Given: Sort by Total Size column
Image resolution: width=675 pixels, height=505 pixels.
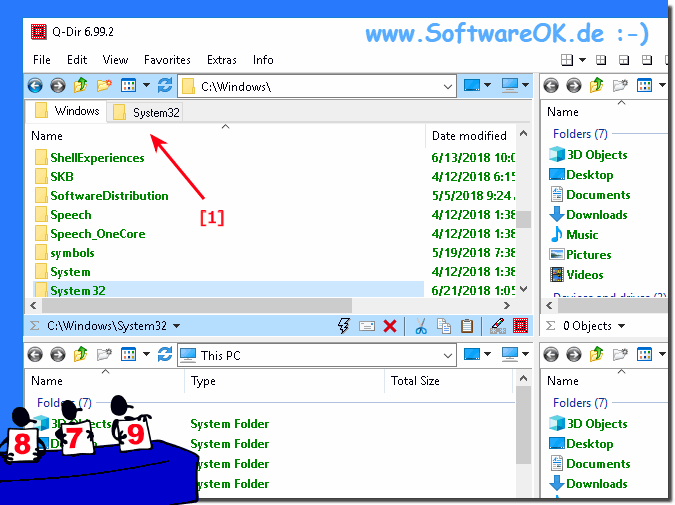Looking at the screenshot, I should (415, 381).
